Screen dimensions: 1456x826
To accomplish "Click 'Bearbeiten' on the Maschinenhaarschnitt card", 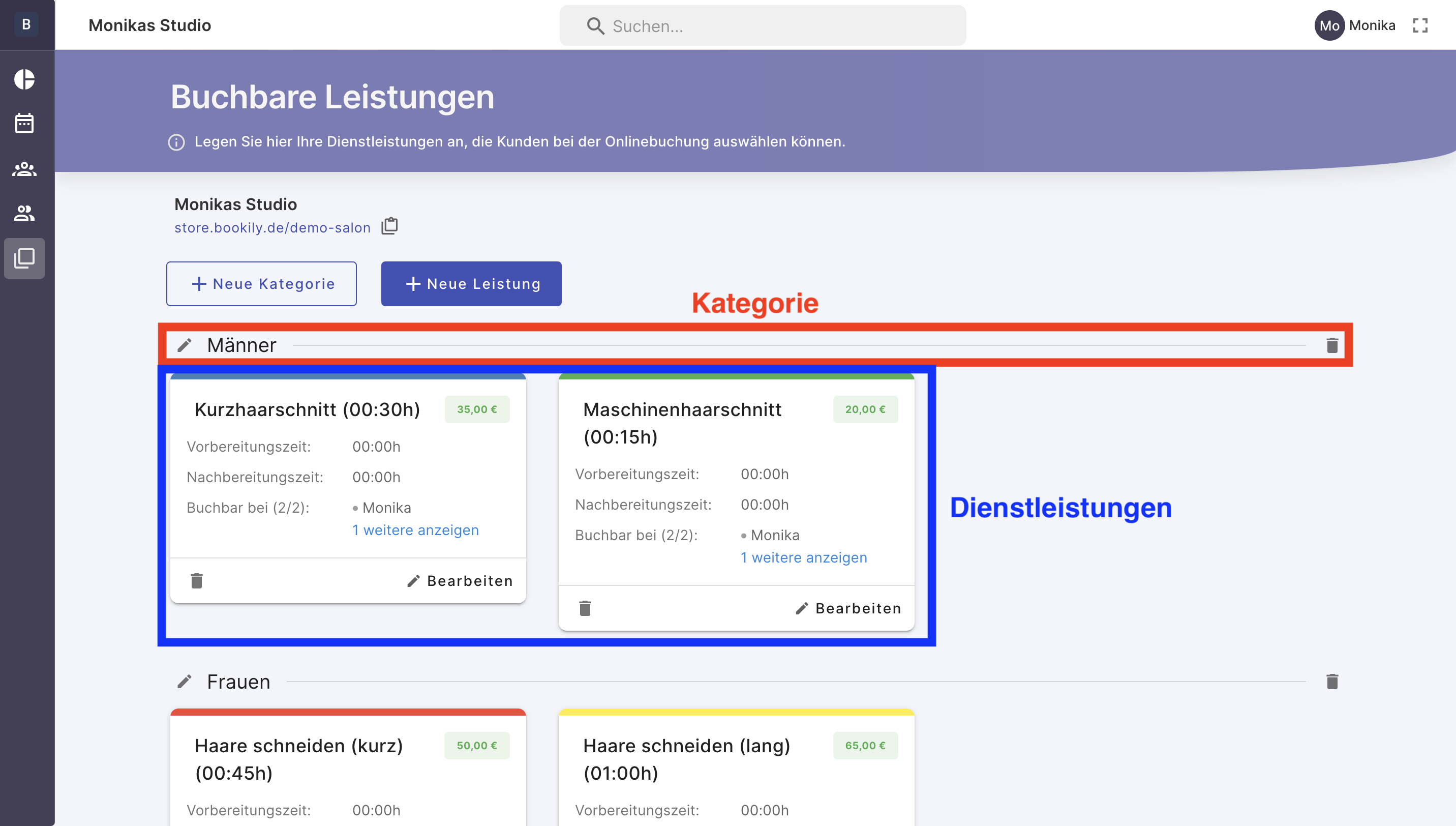I will pos(848,608).
